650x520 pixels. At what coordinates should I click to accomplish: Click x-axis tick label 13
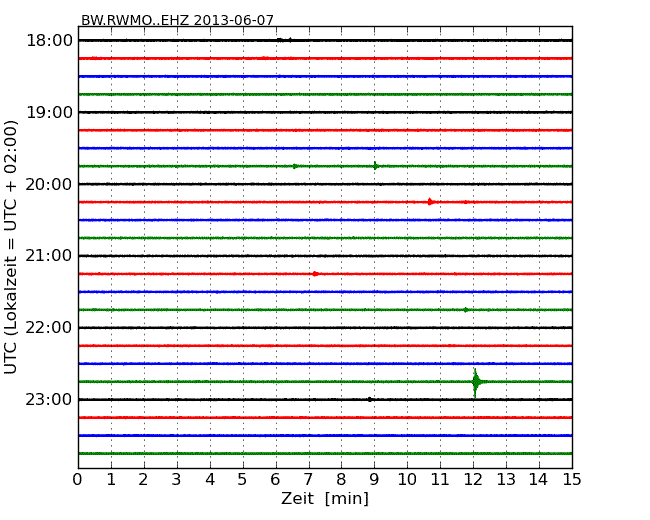506,480
